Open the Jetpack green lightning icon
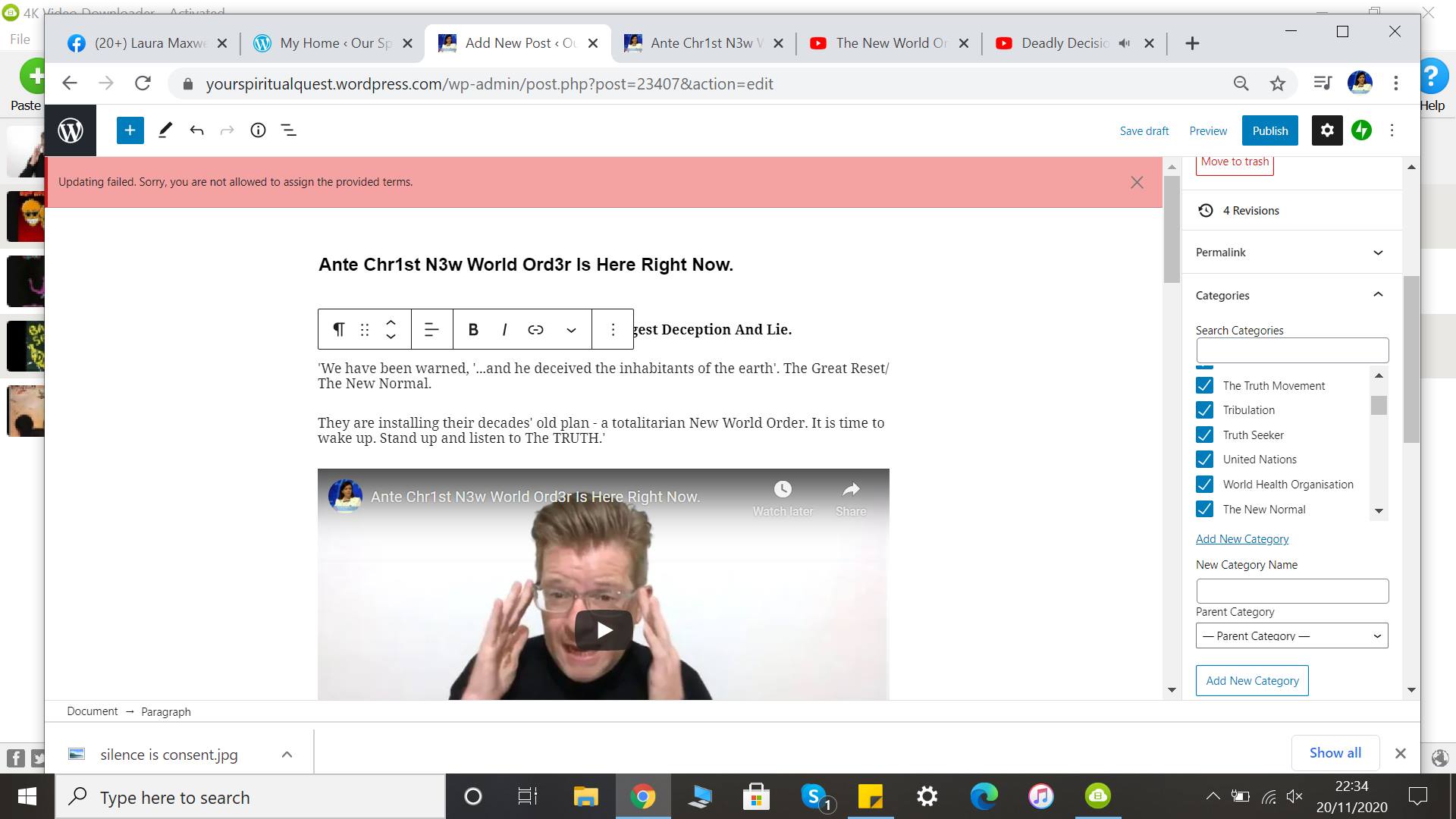Image resolution: width=1456 pixels, height=819 pixels. (x=1361, y=130)
